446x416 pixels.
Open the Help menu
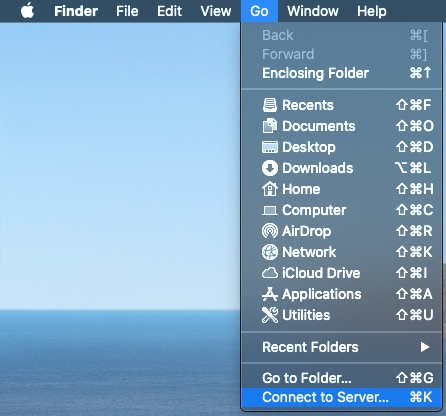pos(372,11)
